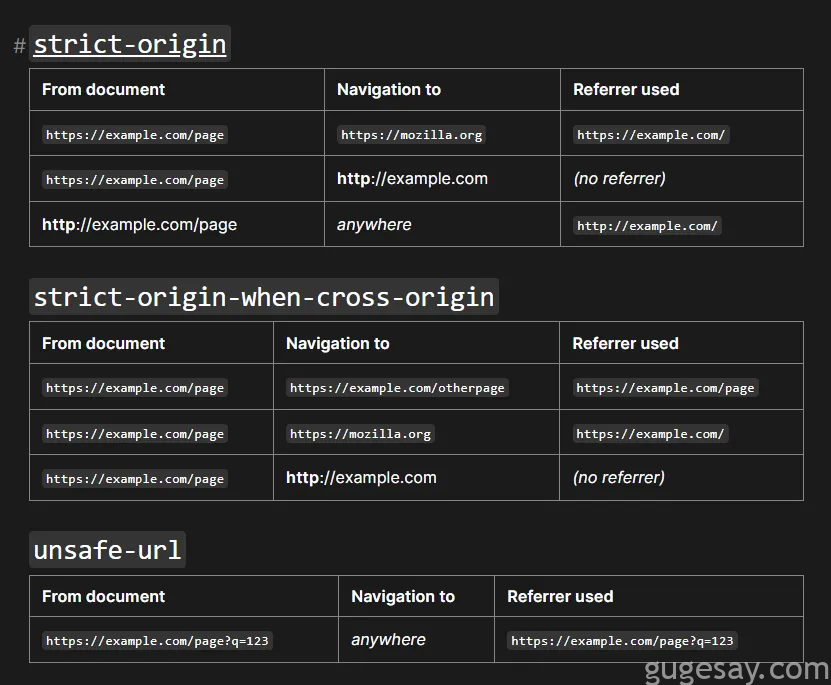
Task: Click http://example.com/page cell in From document column
Action: (x=139, y=225)
